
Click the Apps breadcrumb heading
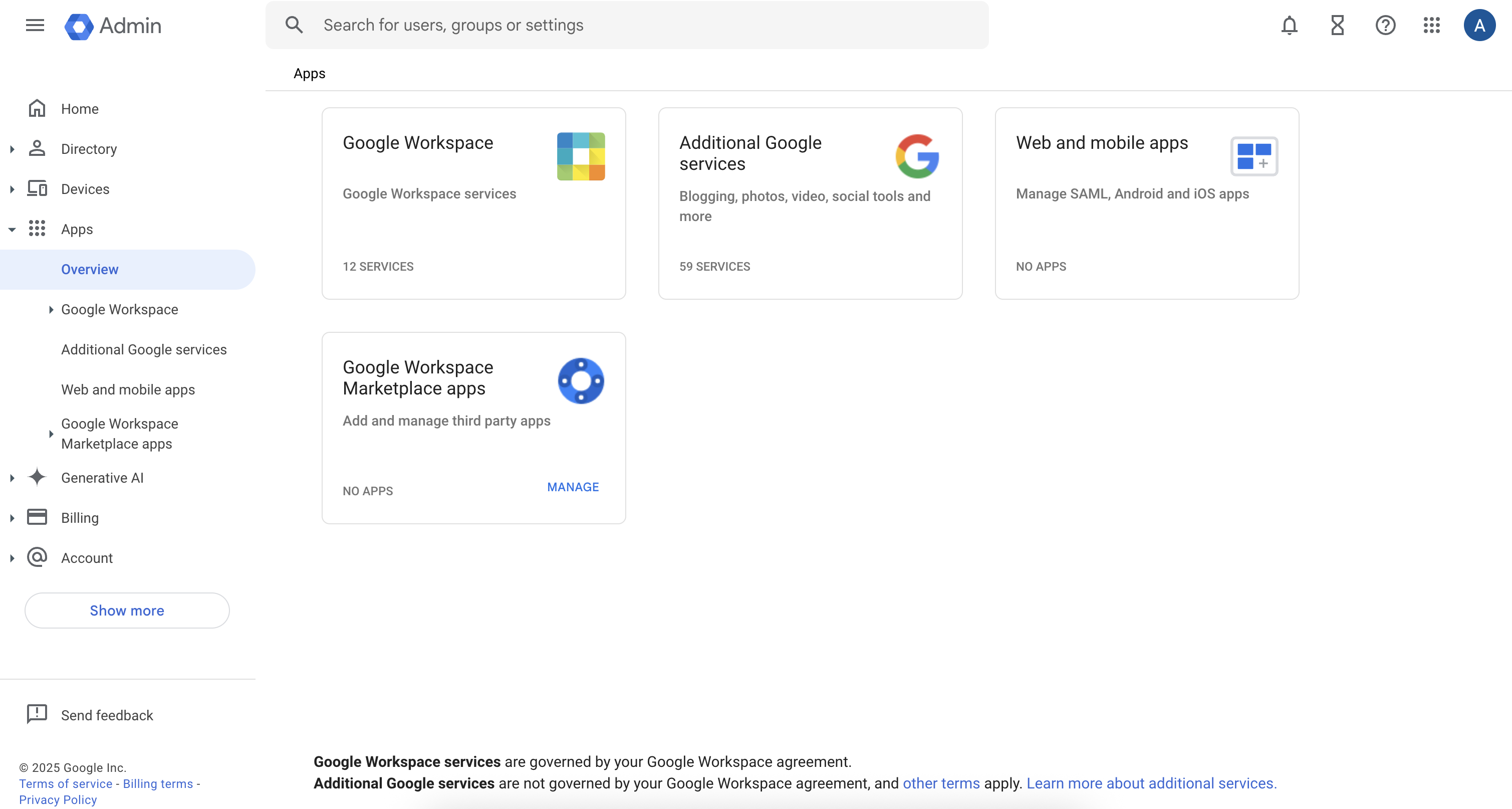(309, 73)
